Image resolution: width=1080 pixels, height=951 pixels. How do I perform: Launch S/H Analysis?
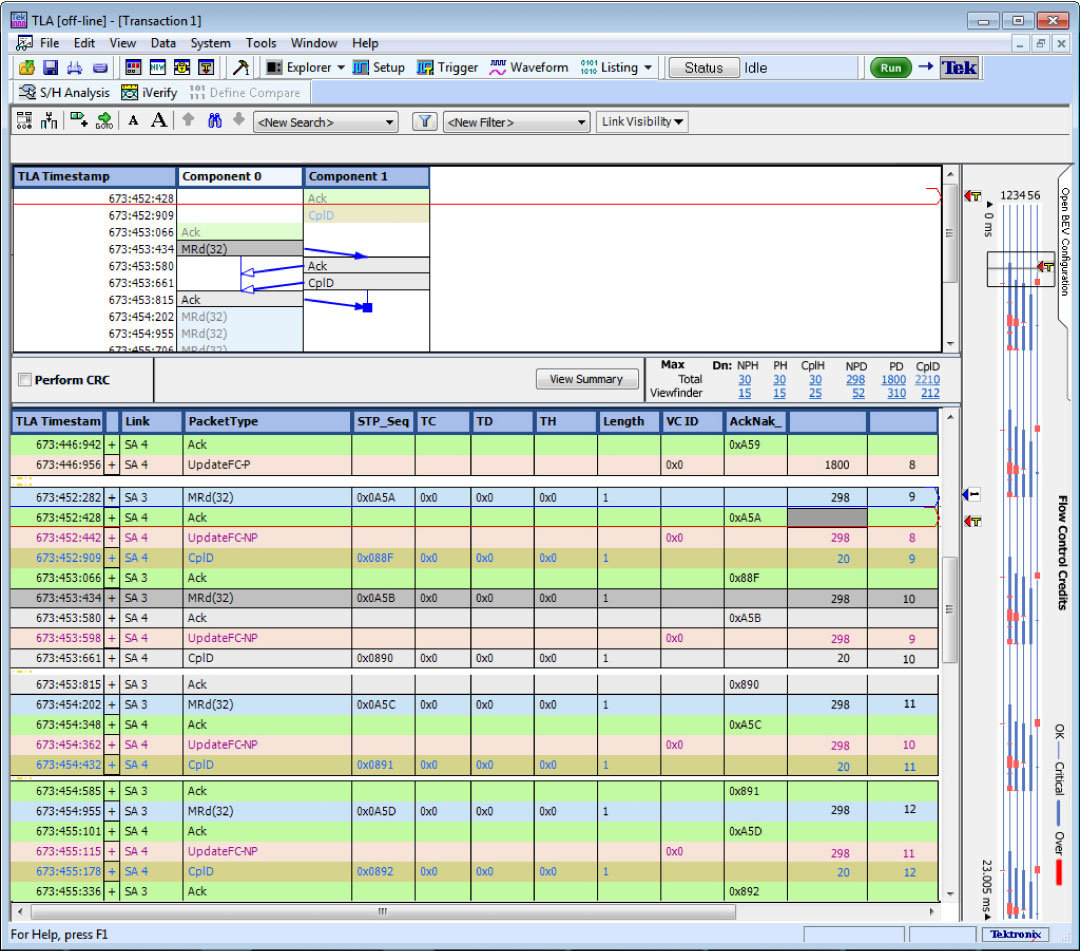pyautogui.click(x=64, y=93)
